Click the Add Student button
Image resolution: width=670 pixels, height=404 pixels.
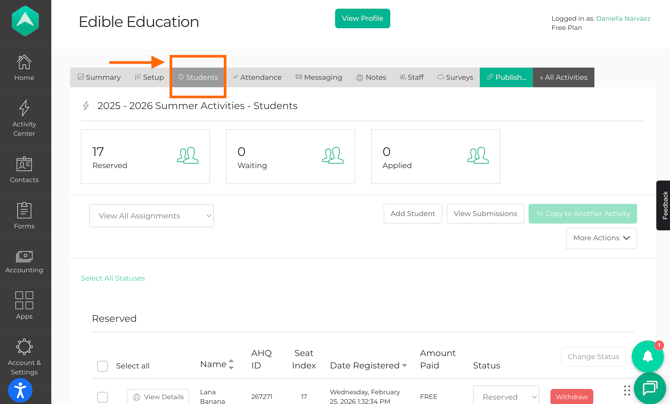click(x=412, y=213)
